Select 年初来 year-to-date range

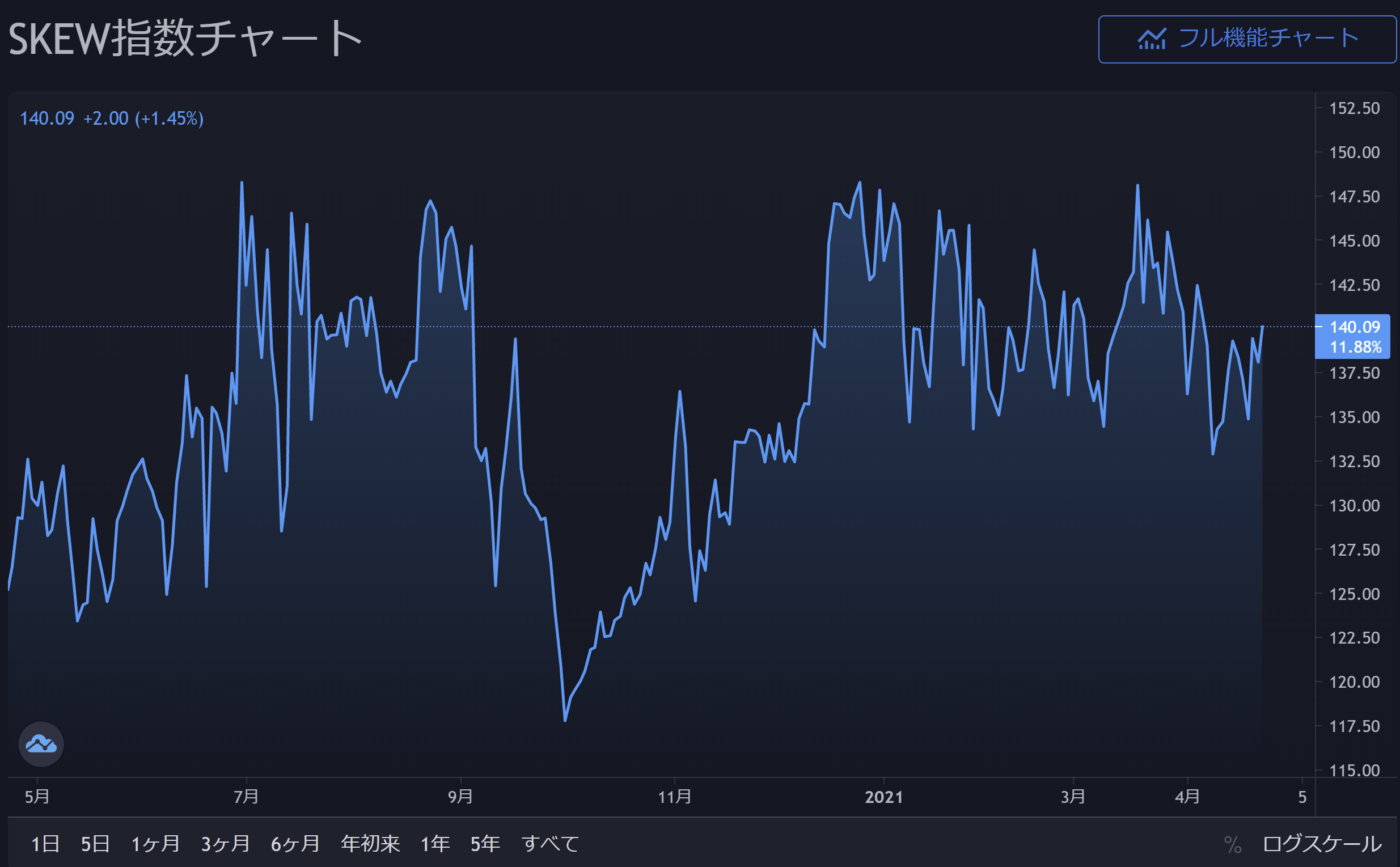pos(370,844)
